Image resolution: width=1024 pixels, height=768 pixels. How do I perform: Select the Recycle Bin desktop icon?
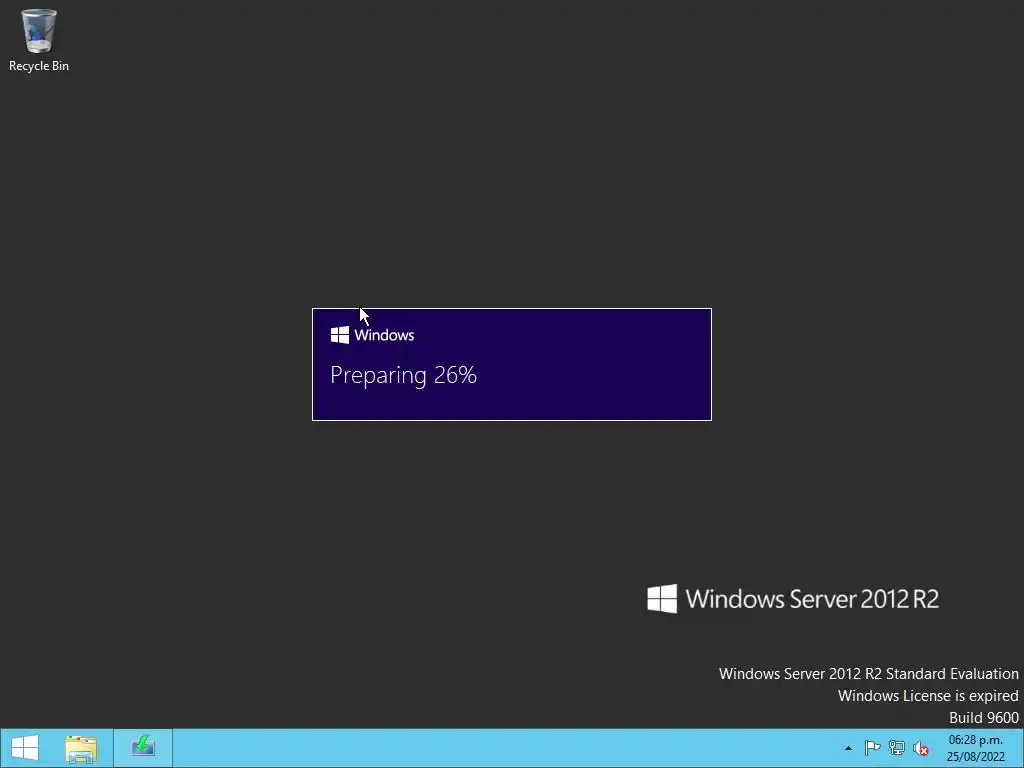tap(39, 40)
